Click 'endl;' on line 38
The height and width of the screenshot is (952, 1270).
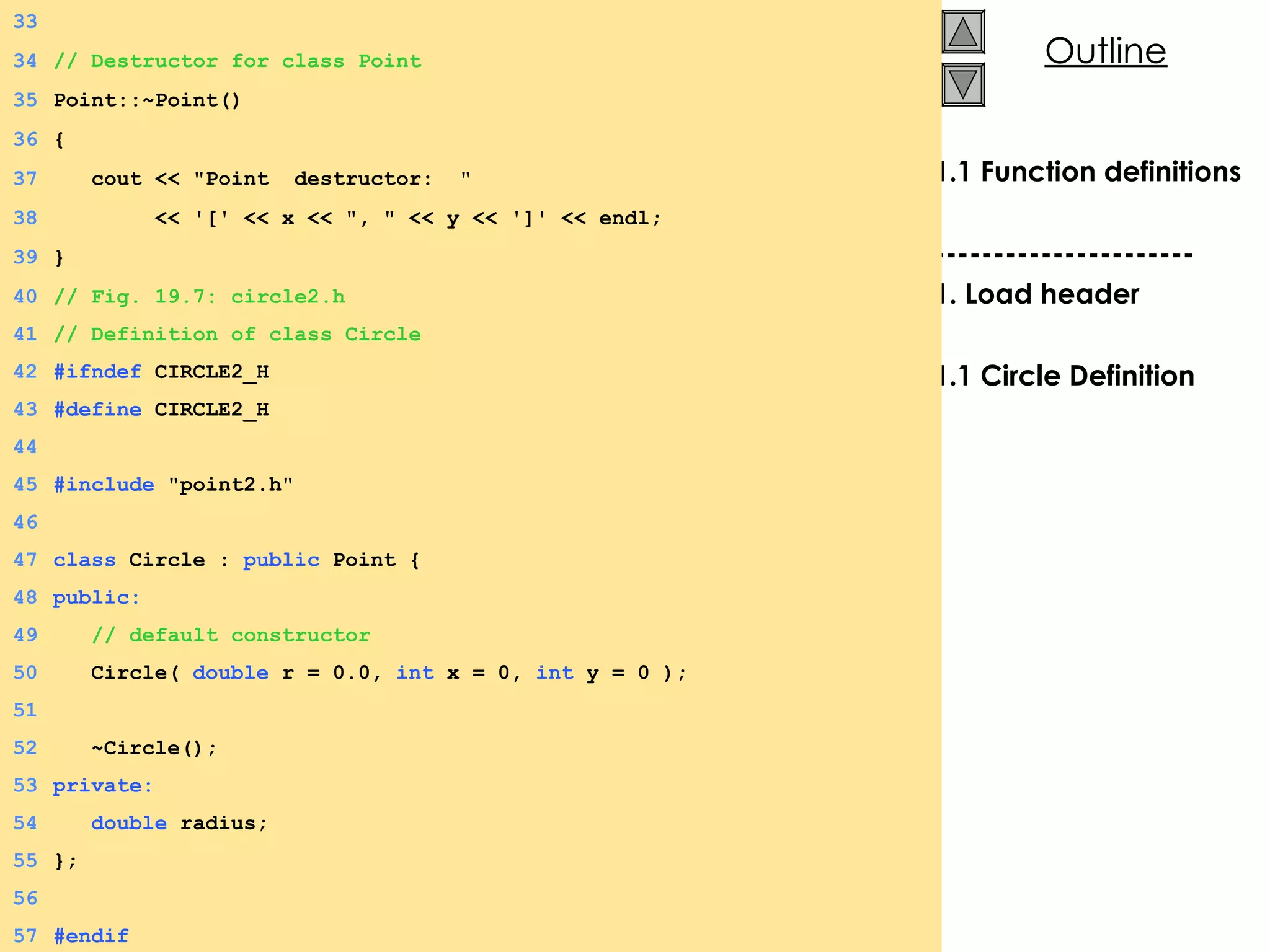coord(630,218)
